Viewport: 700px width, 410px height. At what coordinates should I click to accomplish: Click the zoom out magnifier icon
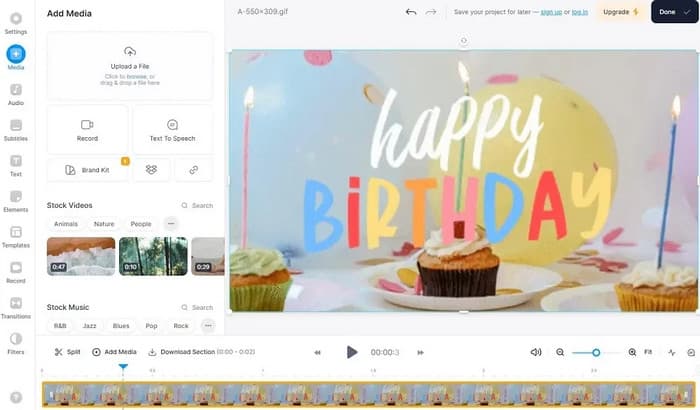tap(560, 352)
